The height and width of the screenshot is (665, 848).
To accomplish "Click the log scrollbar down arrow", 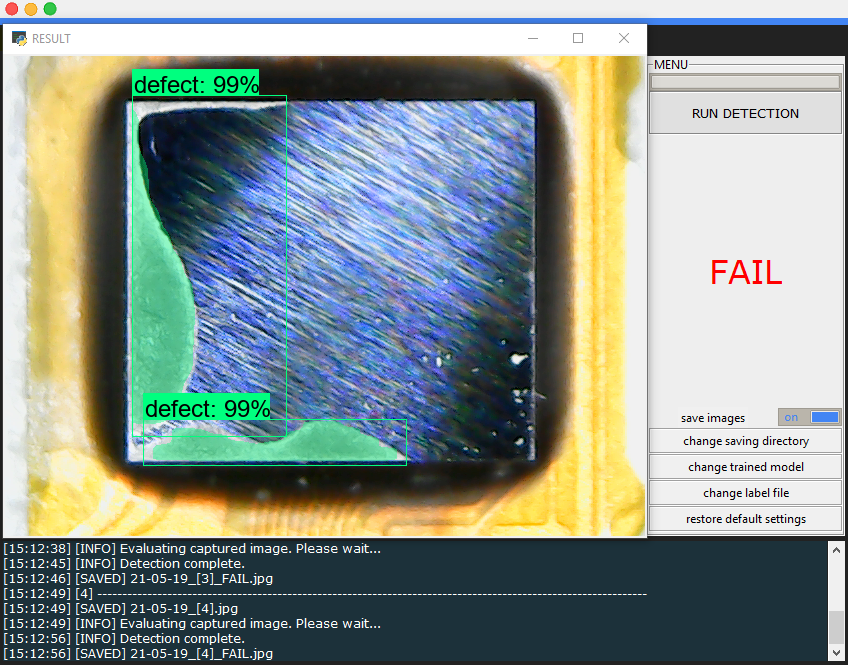I will [x=836, y=652].
